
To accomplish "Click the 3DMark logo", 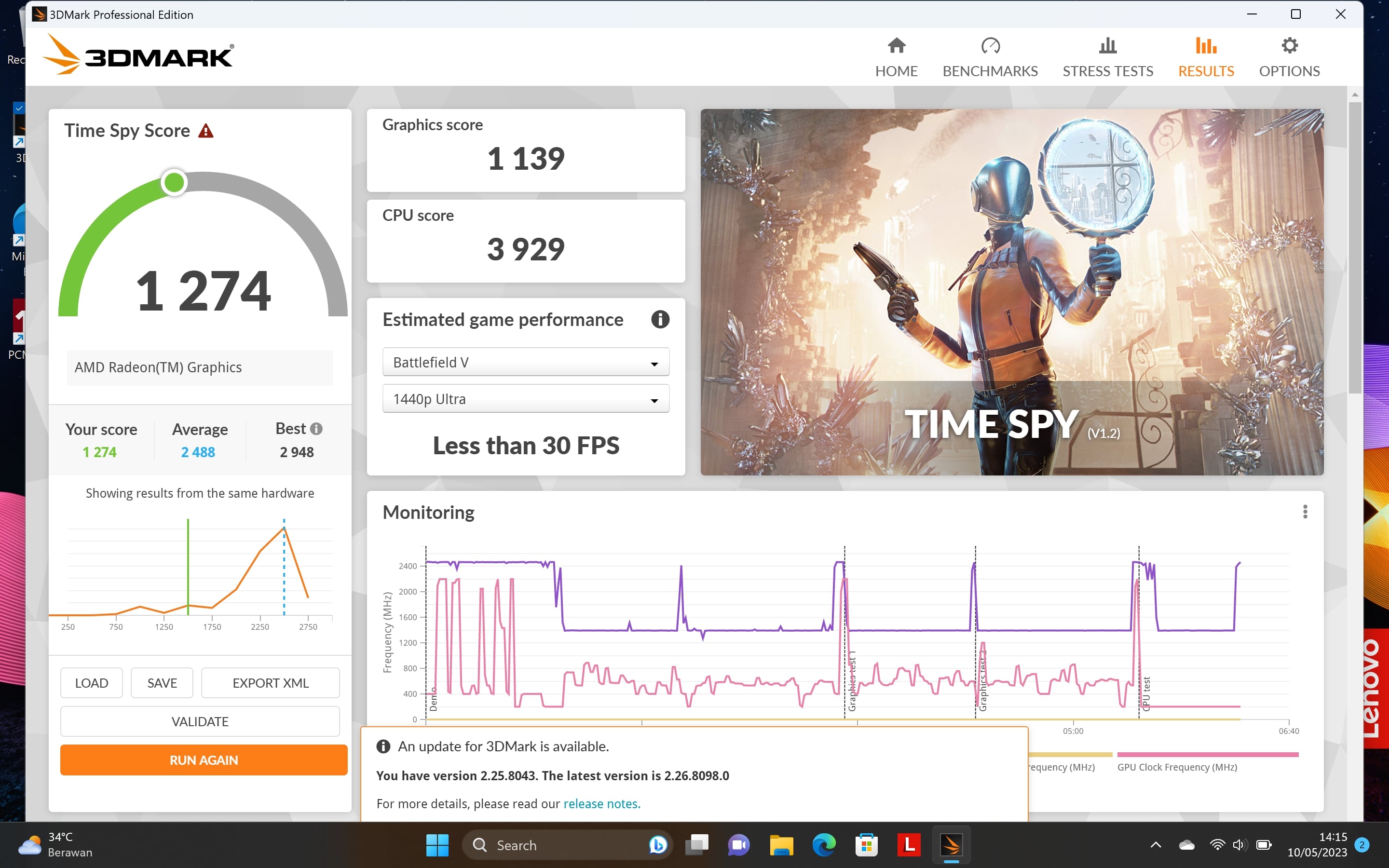I will (x=138, y=54).
